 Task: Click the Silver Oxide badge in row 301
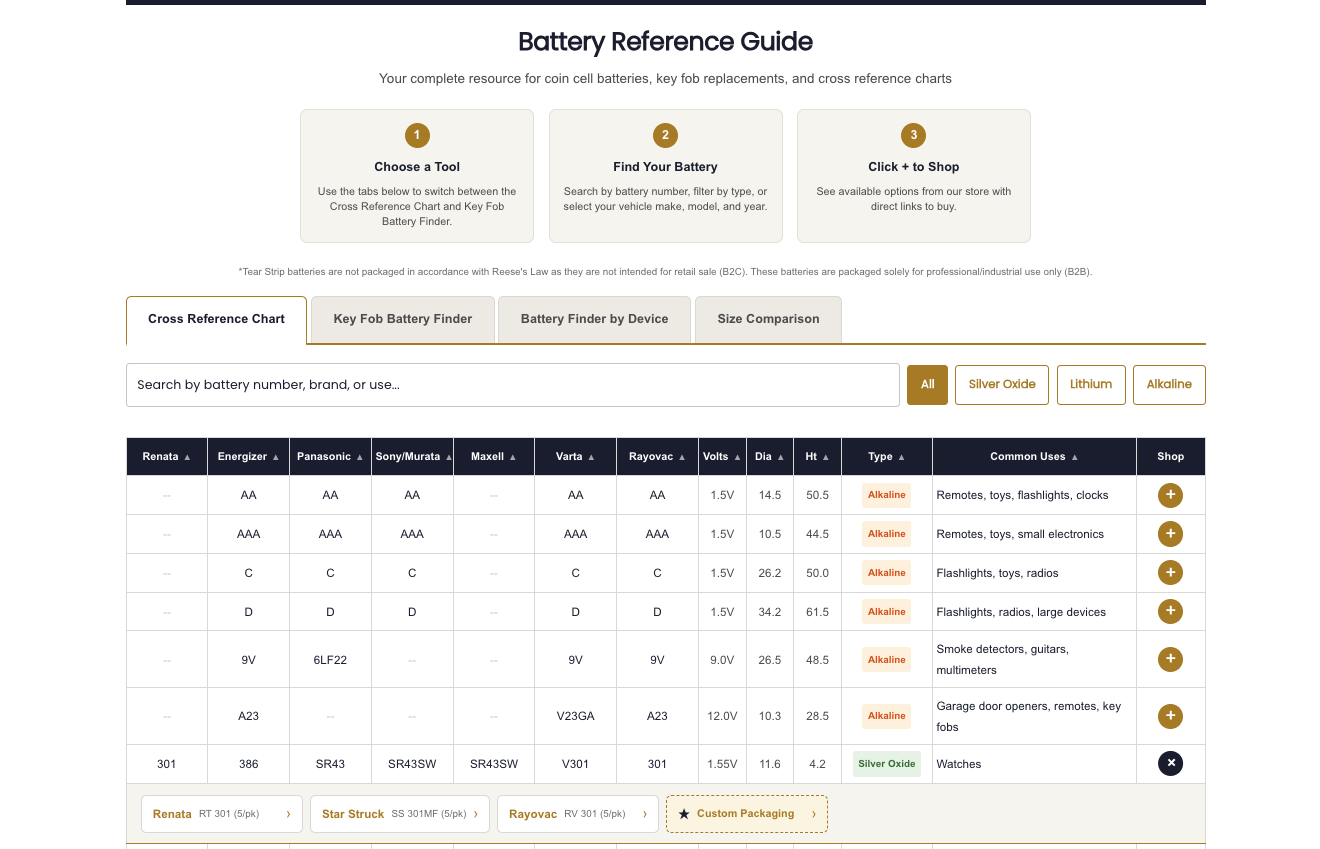[x=887, y=764]
